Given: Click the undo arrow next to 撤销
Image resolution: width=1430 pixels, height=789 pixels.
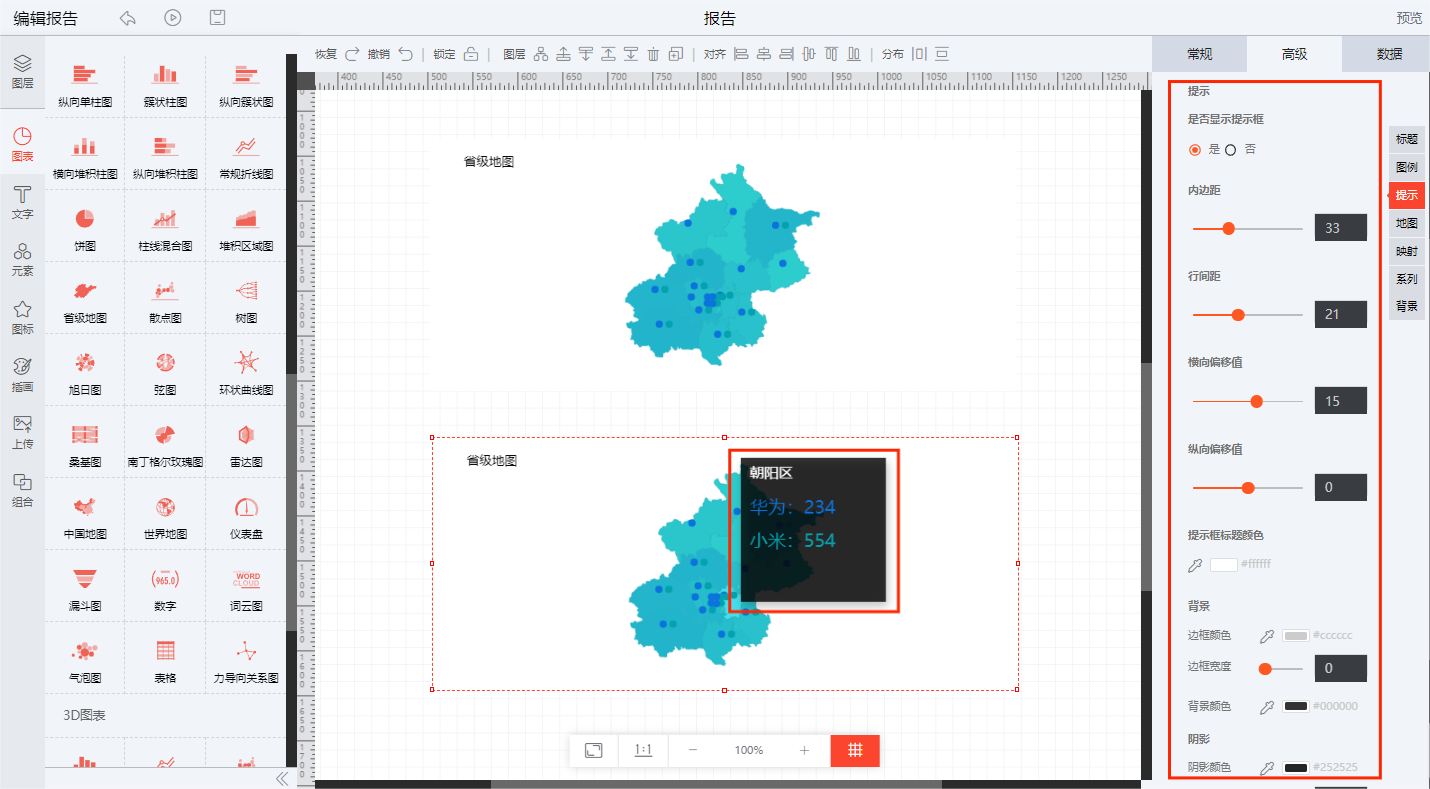Looking at the screenshot, I should click(x=405, y=54).
